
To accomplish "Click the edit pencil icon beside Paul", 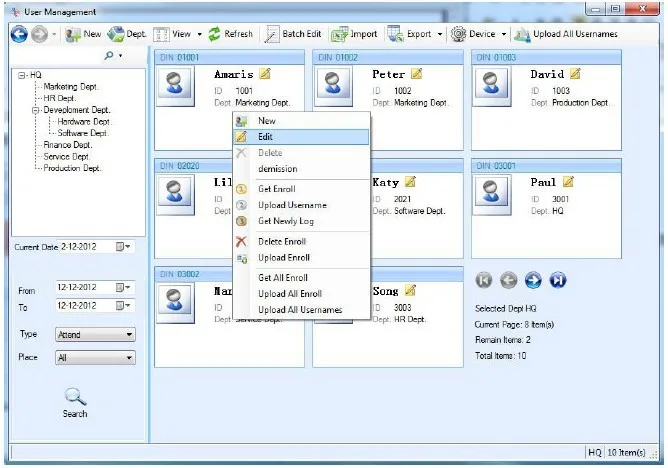I will click(x=568, y=182).
